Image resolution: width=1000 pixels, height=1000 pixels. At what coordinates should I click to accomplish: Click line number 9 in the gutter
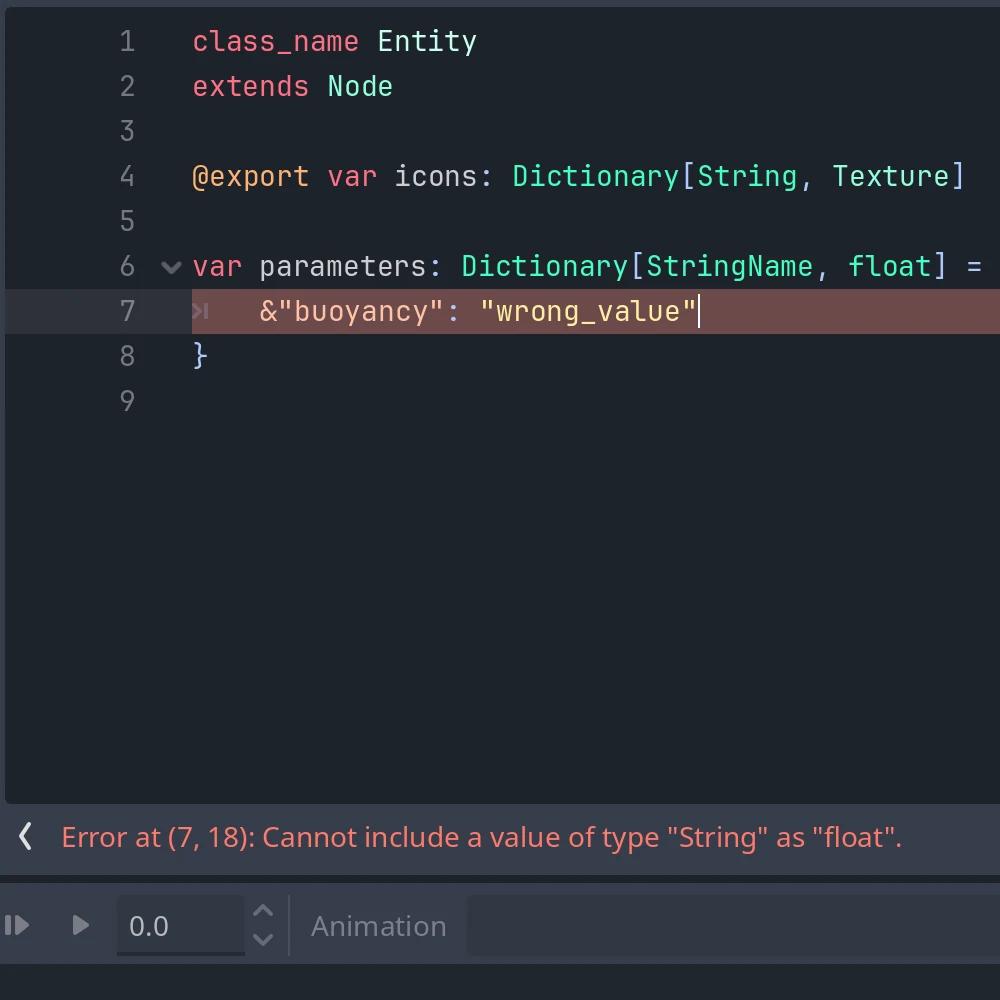pyautogui.click(x=127, y=401)
